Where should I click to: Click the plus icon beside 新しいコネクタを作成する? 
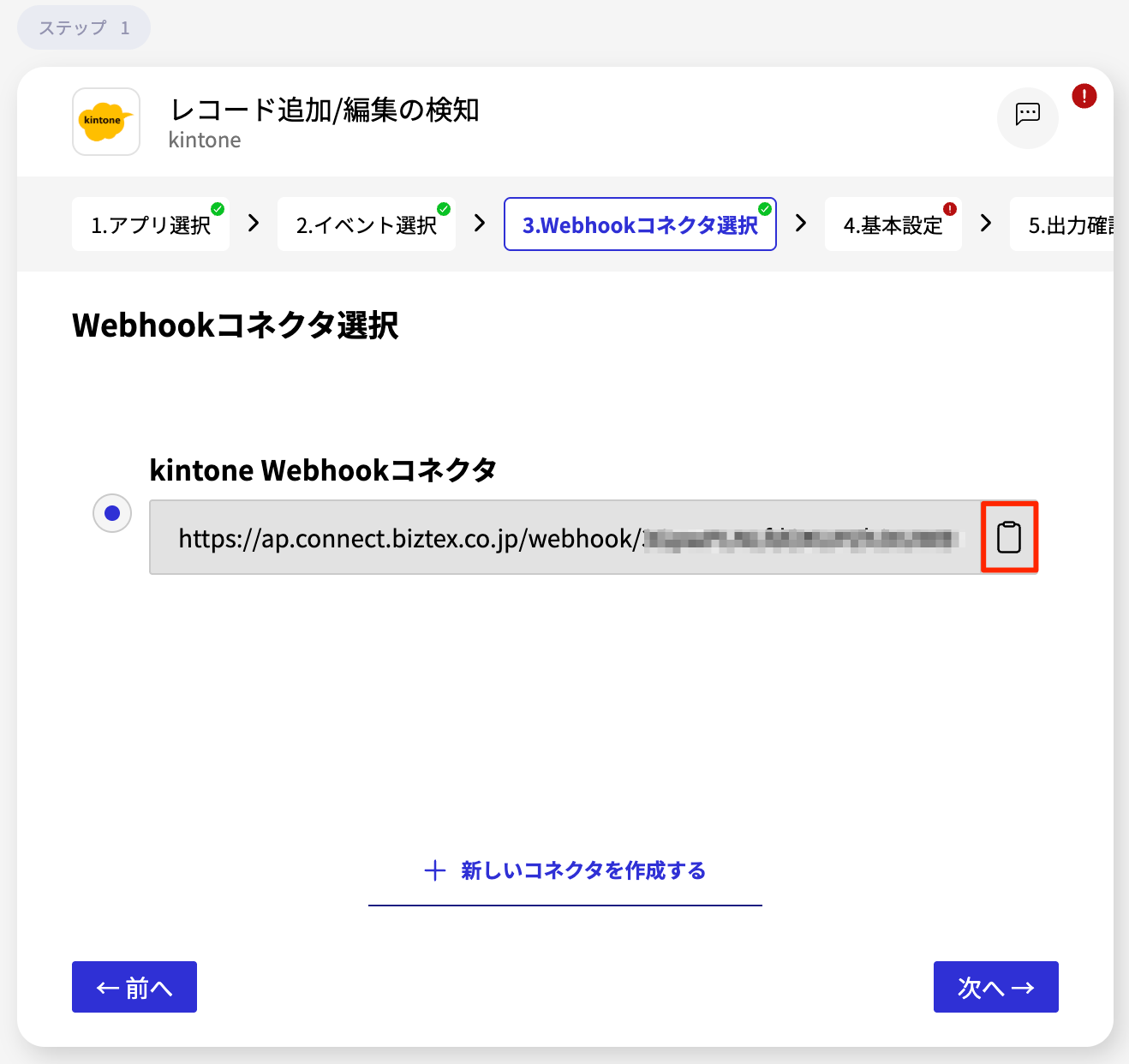pyautogui.click(x=434, y=870)
